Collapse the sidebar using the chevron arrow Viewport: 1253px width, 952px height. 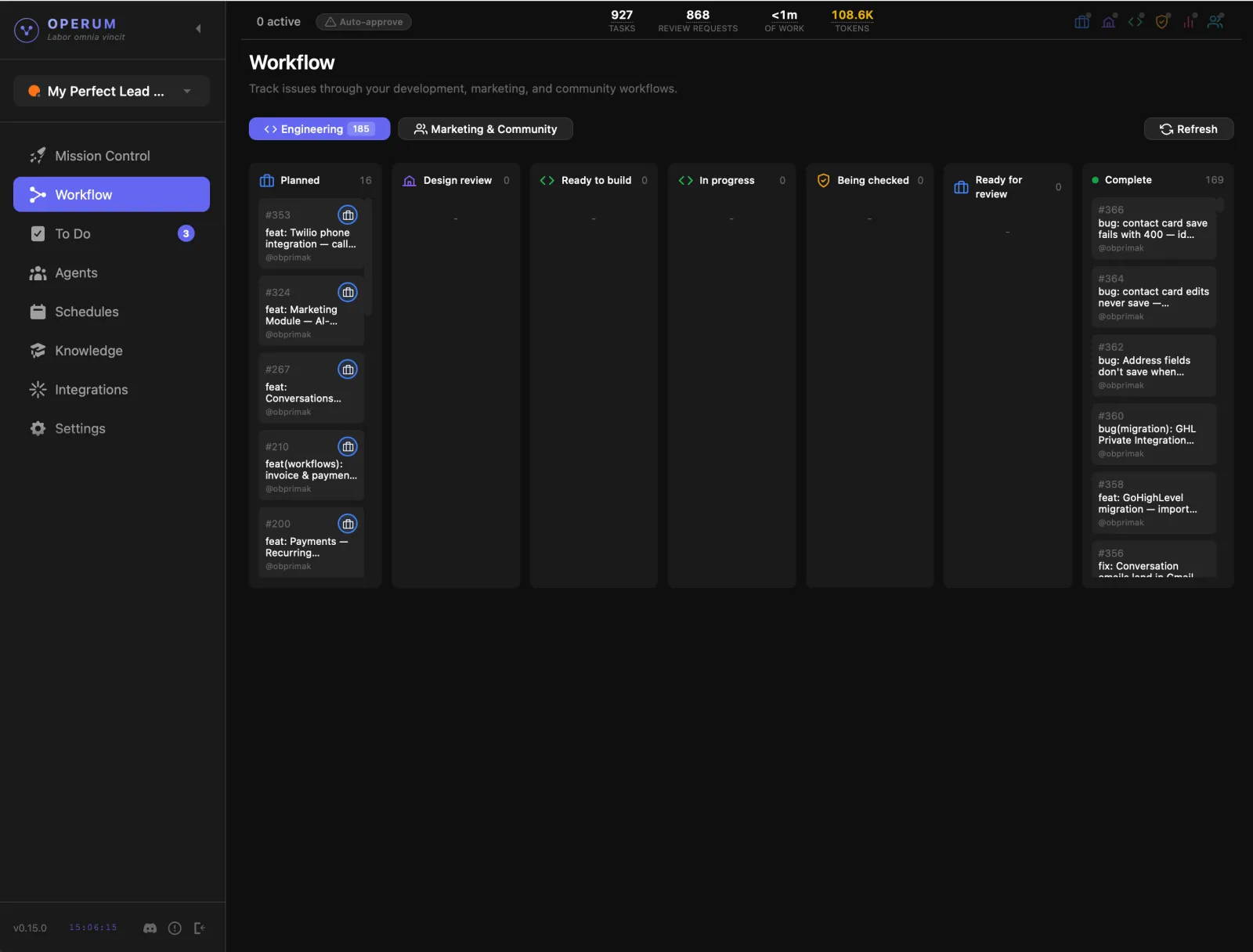click(198, 29)
